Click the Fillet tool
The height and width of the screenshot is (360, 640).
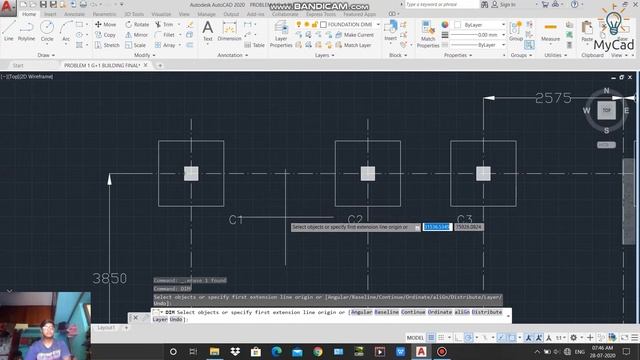pyautogui.click(x=165, y=35)
